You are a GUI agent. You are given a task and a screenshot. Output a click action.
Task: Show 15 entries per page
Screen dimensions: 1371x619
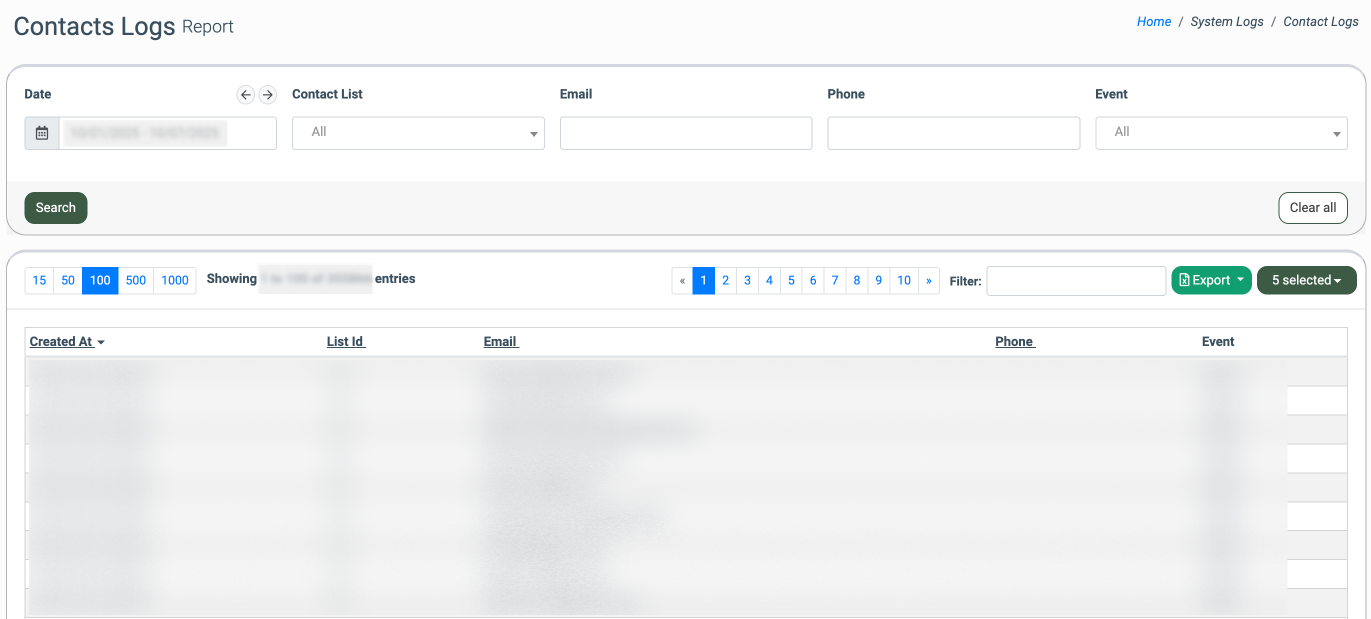[39, 281]
